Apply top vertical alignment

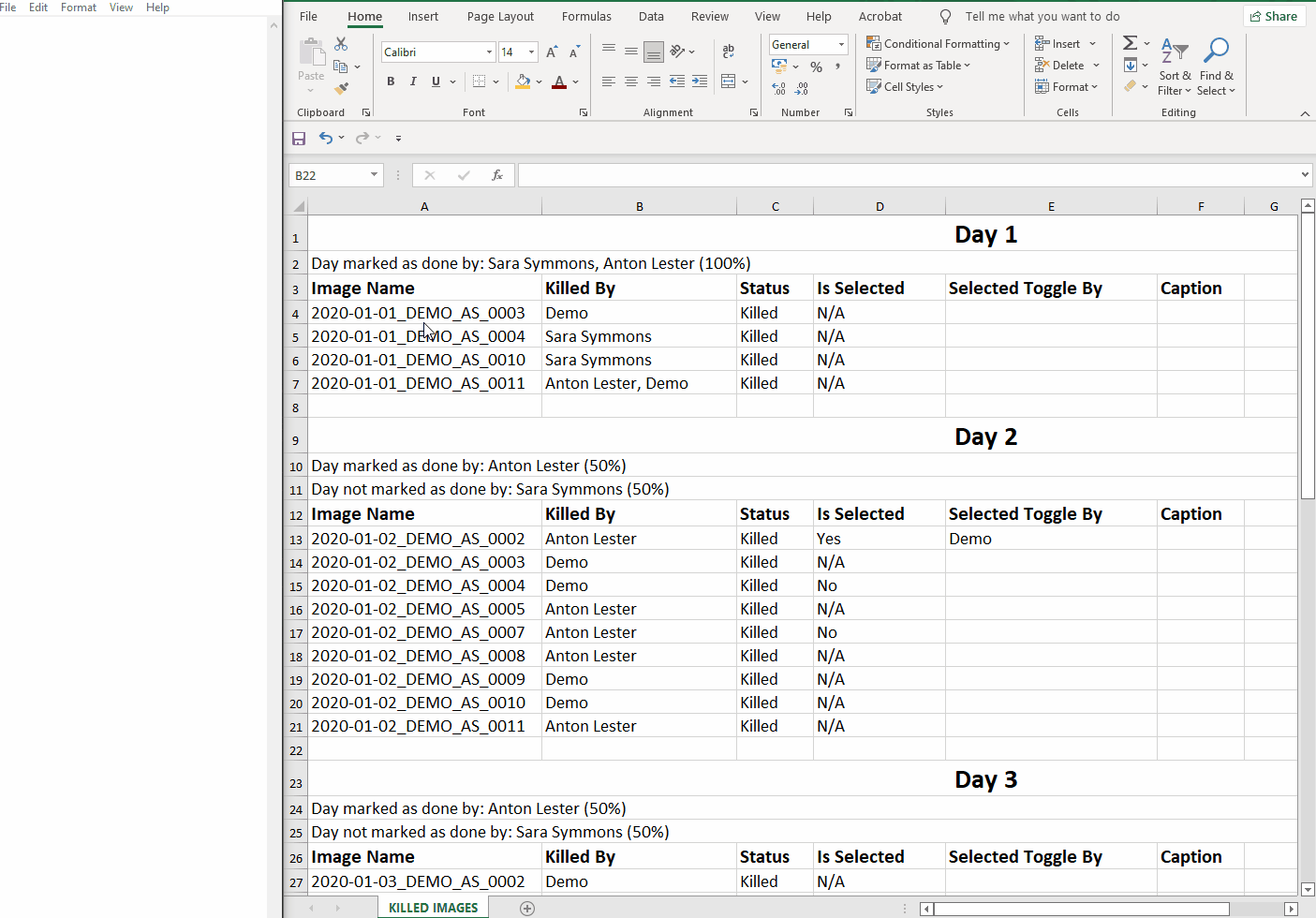[x=609, y=50]
